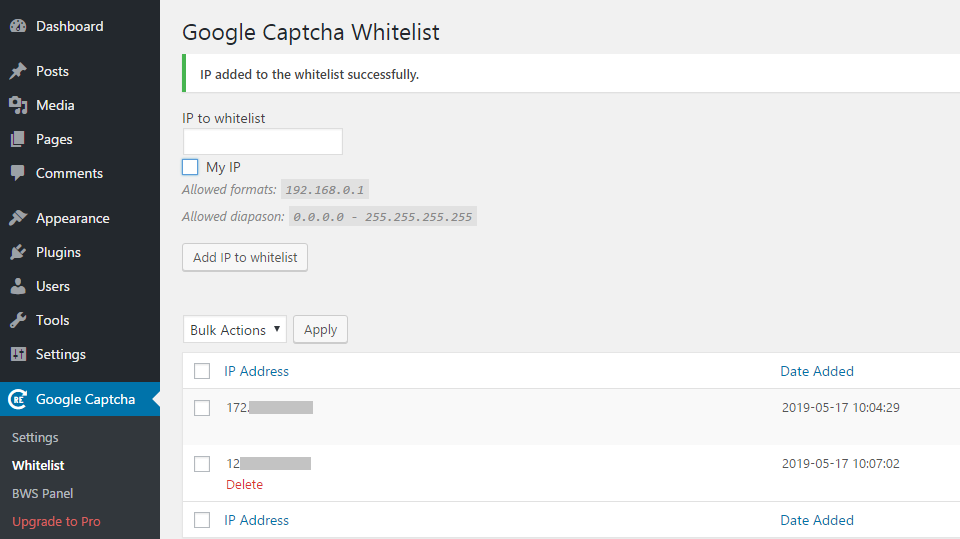
Task: Click IP Address in table footer
Action: click(256, 520)
